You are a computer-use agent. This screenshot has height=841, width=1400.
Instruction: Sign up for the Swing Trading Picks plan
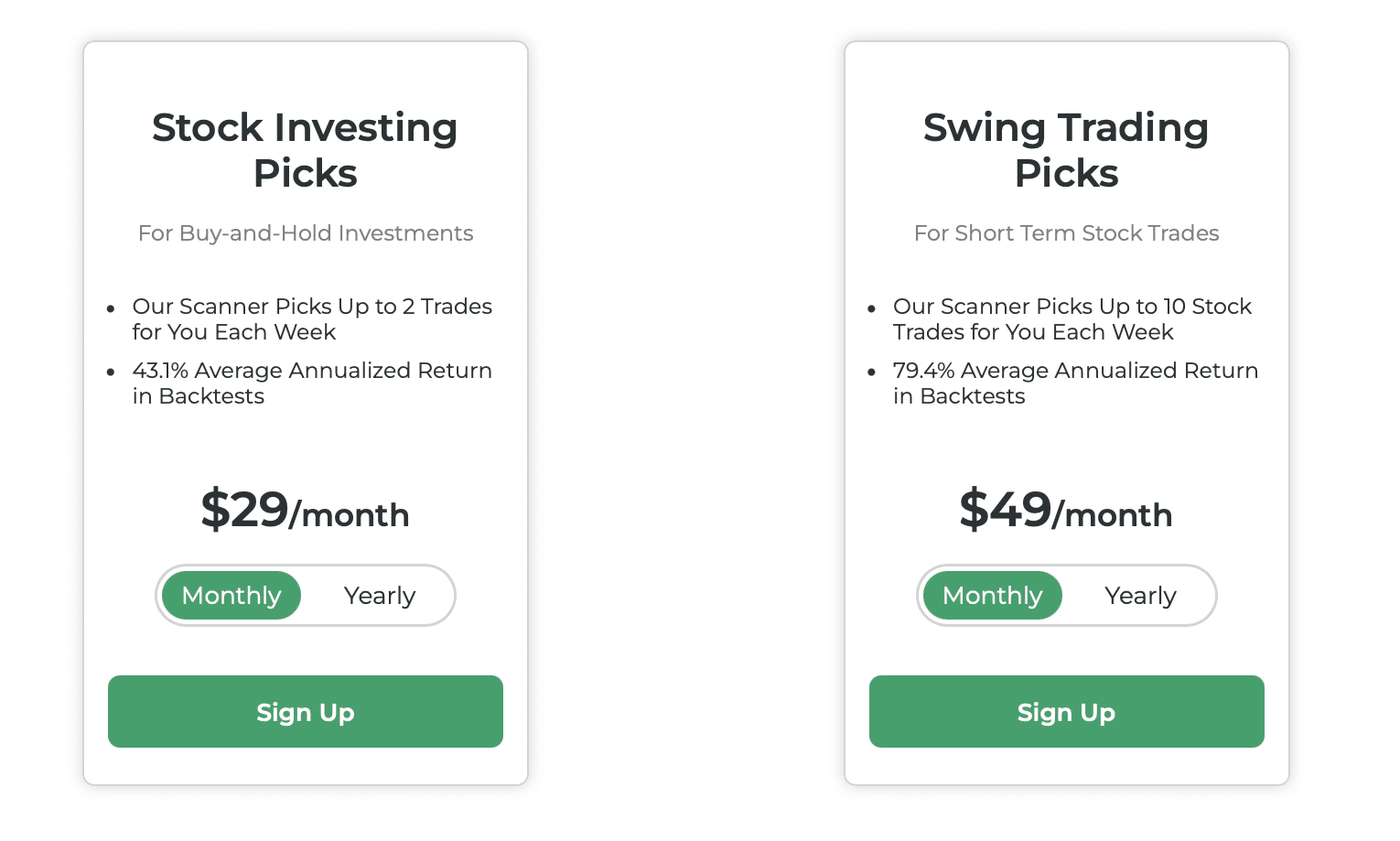1067,712
